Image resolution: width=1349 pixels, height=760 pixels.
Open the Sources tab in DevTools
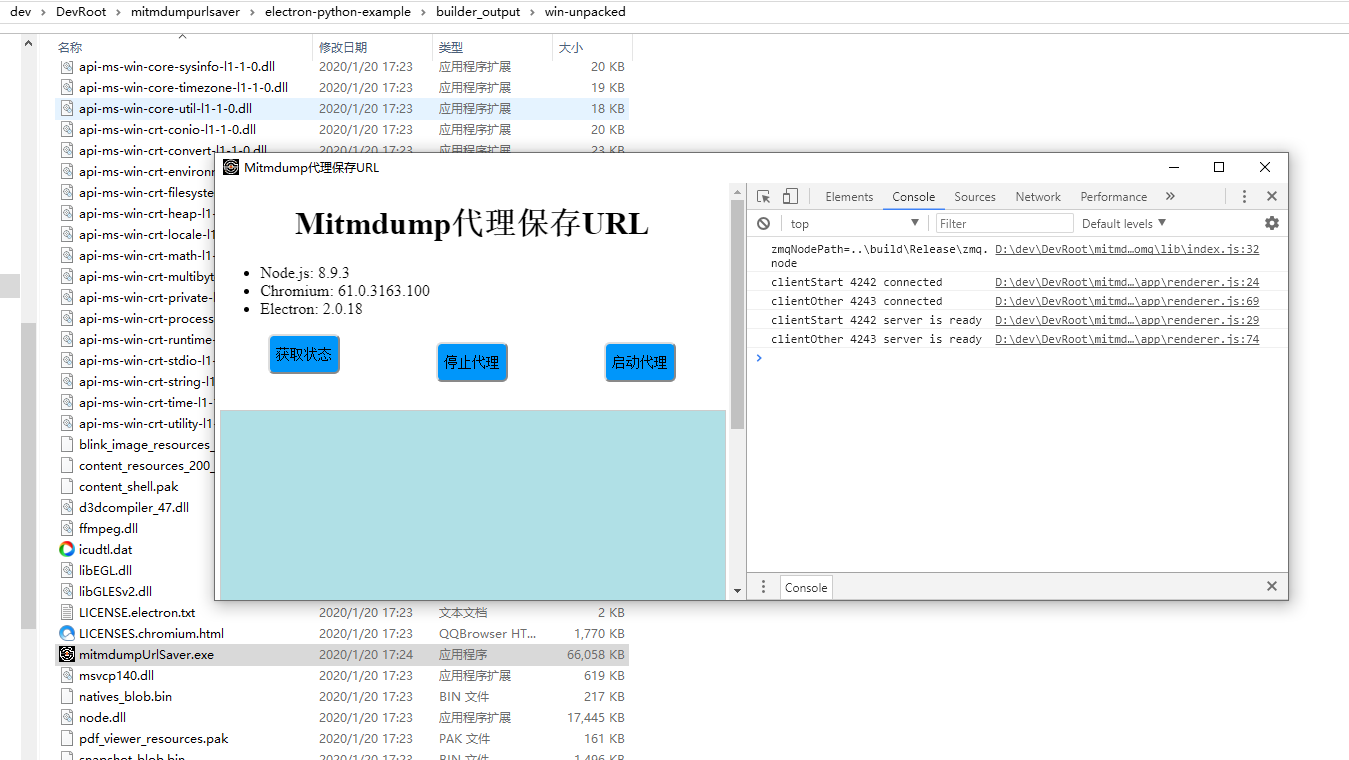(975, 197)
